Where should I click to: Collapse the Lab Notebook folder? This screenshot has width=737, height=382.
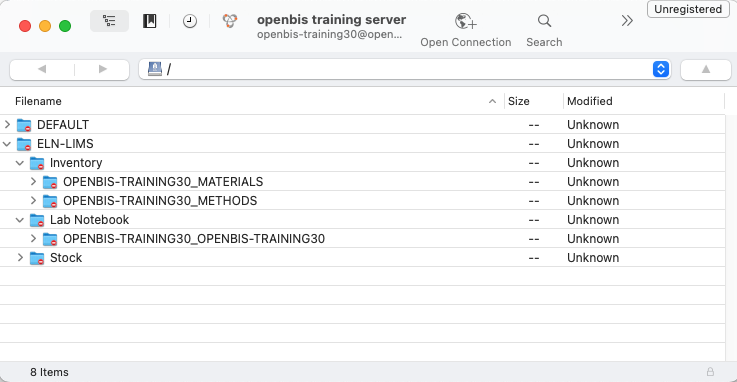(20, 219)
